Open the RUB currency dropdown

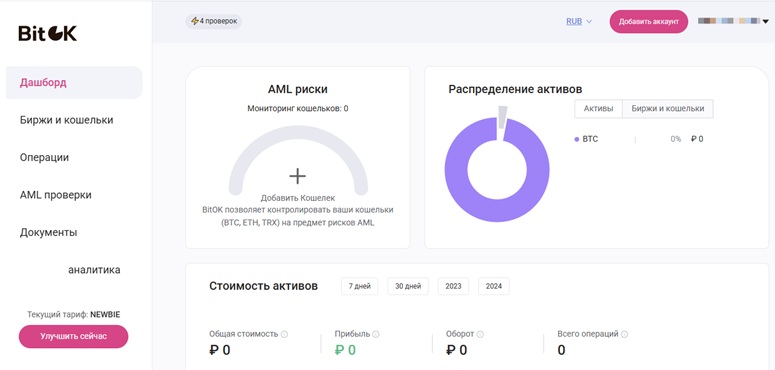(x=579, y=22)
